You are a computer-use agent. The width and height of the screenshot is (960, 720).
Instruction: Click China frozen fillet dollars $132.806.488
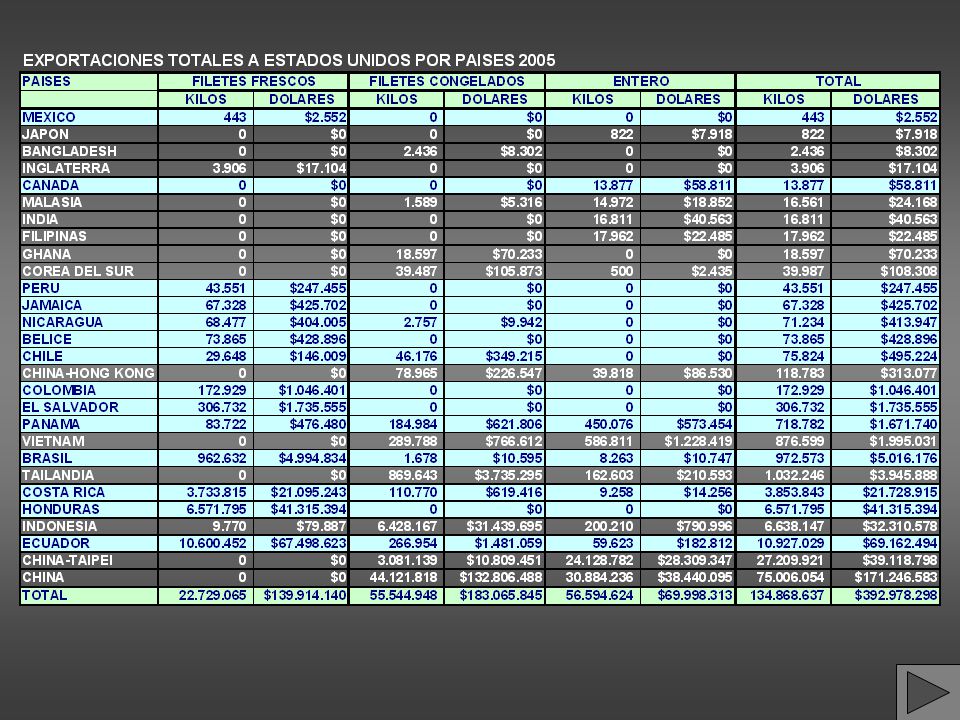pos(501,577)
